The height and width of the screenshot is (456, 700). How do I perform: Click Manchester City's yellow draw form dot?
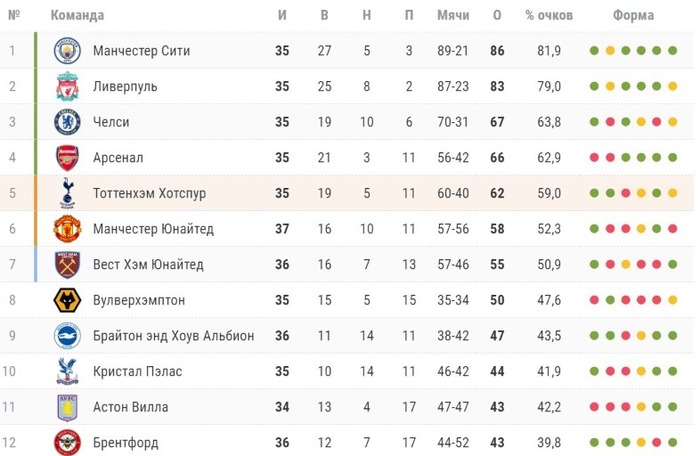click(610, 50)
